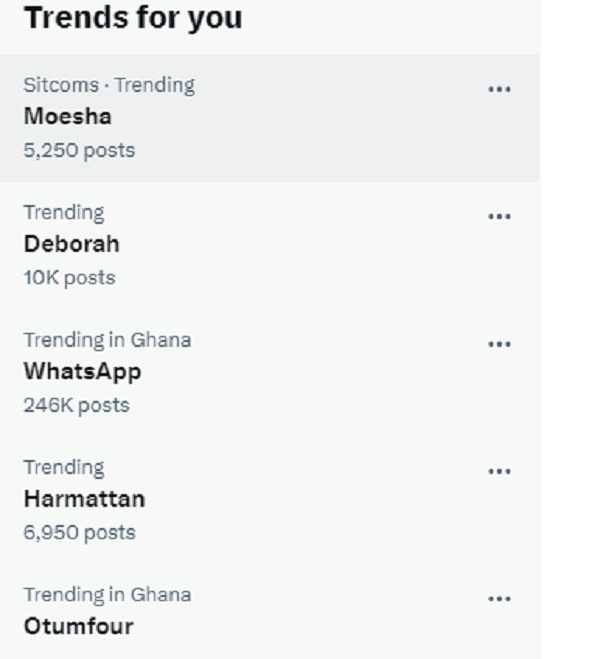View the WhatsApp trending topic
Viewport: 600px width, 659px height.
click(x=82, y=372)
